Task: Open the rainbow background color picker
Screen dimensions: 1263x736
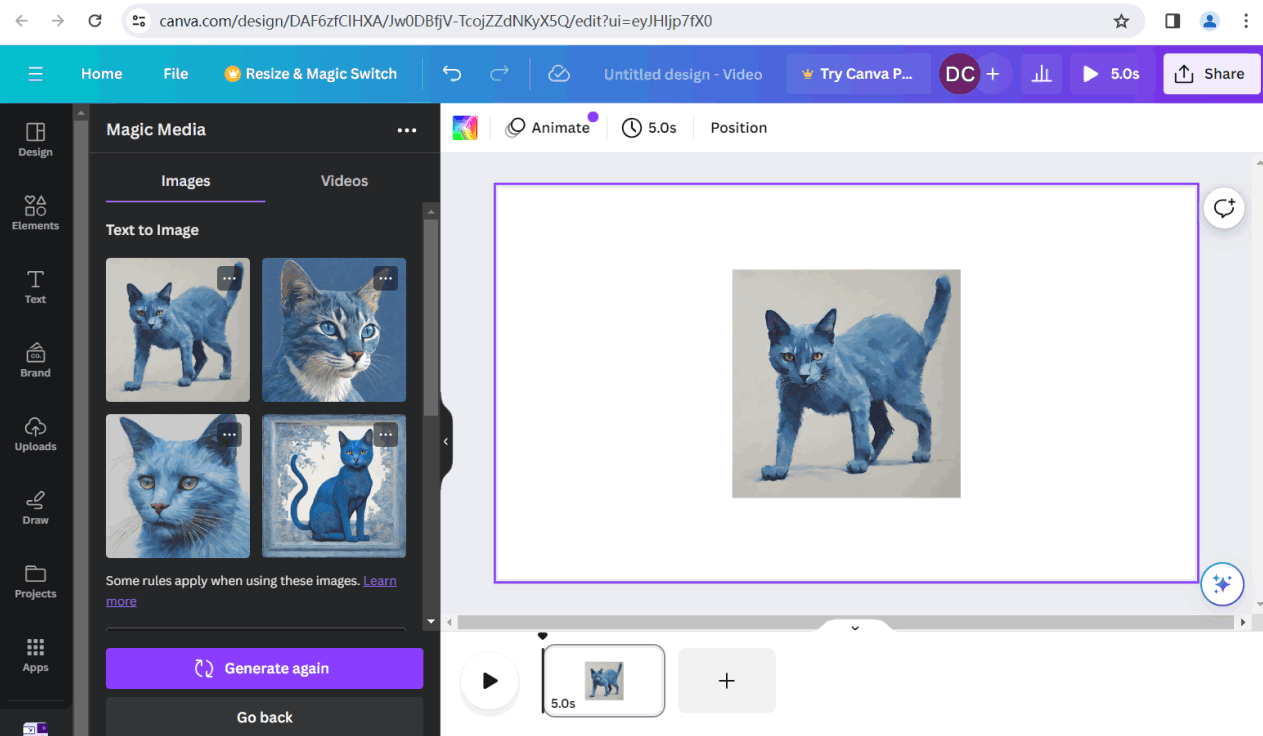Action: click(x=465, y=128)
